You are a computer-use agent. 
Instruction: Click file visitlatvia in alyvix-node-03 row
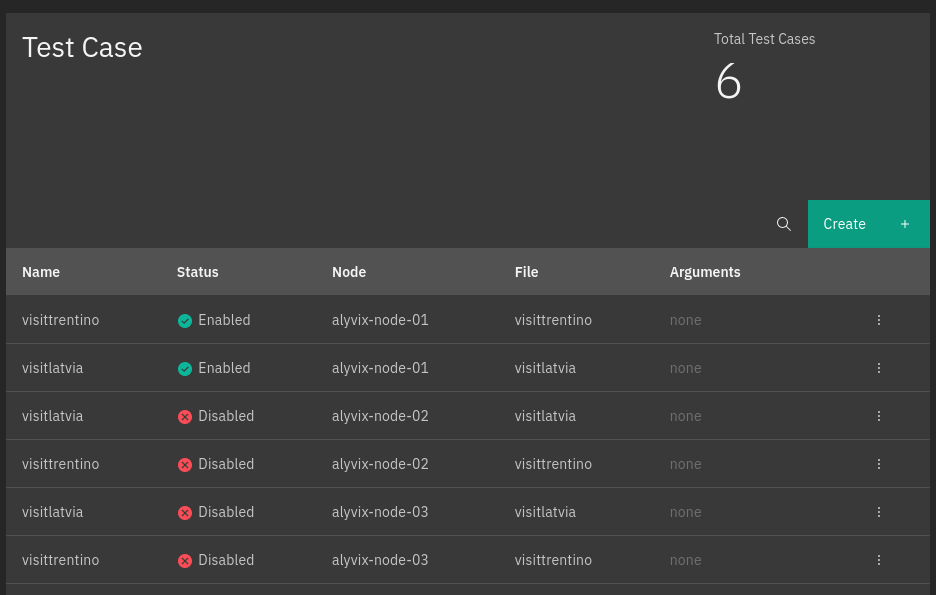pyautogui.click(x=546, y=512)
